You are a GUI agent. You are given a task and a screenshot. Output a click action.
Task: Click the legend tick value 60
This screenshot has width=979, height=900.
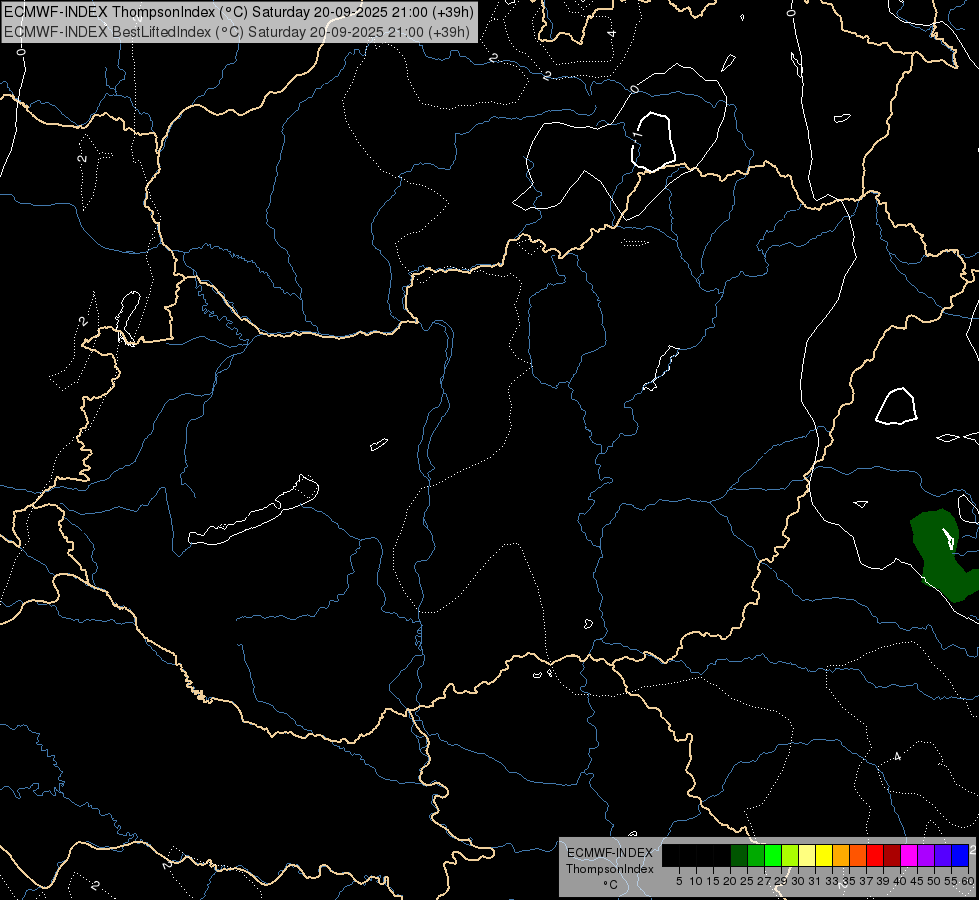968,881
